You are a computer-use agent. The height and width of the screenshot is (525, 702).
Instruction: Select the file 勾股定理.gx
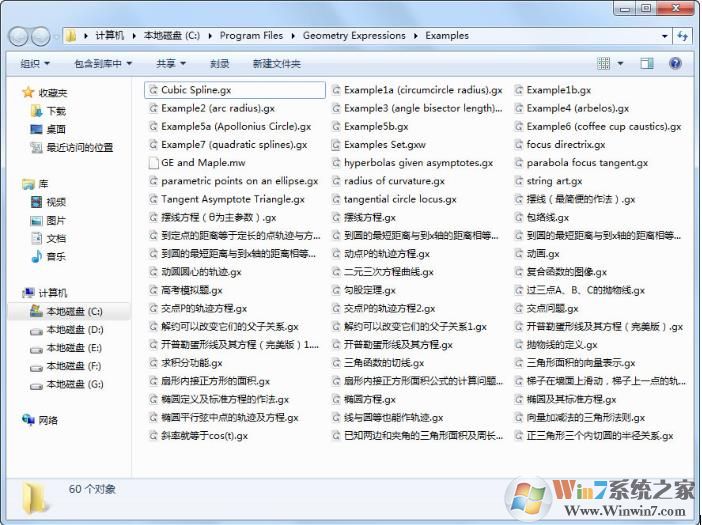point(369,290)
